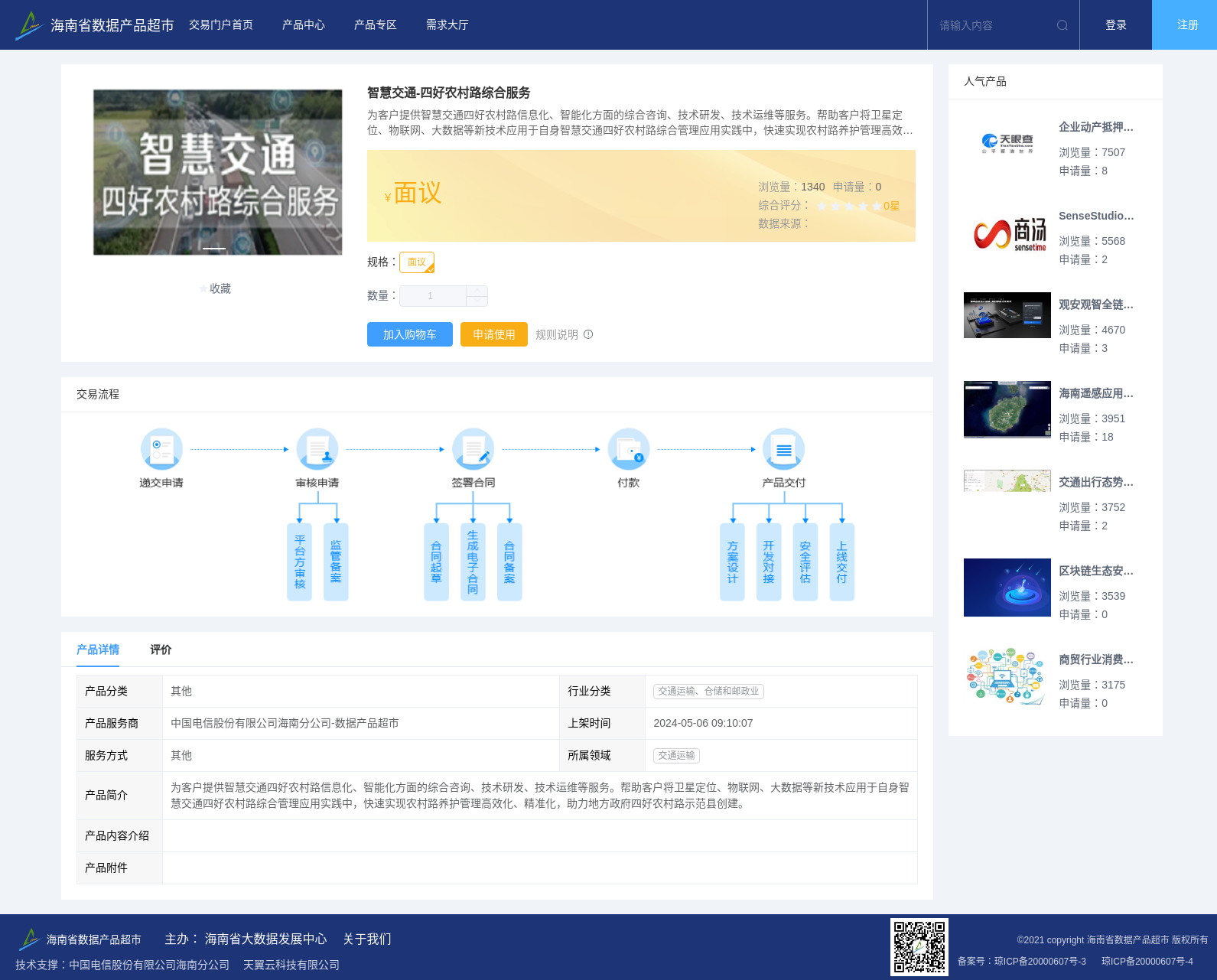The image size is (1217, 980).
Task: Click the 平台方审核 sub-step box
Action: tap(299, 562)
